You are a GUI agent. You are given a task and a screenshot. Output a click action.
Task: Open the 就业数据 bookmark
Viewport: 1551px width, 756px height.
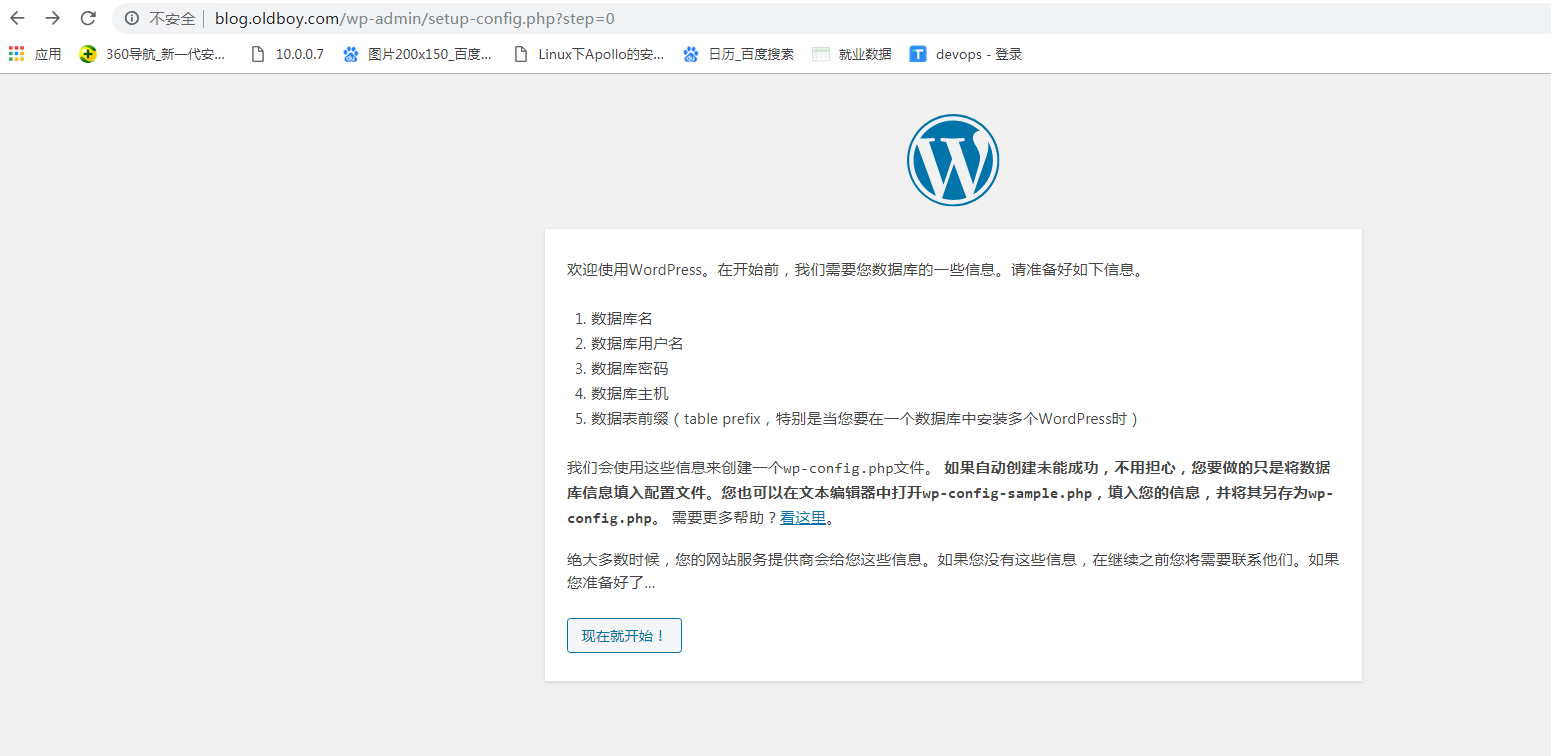tap(851, 54)
